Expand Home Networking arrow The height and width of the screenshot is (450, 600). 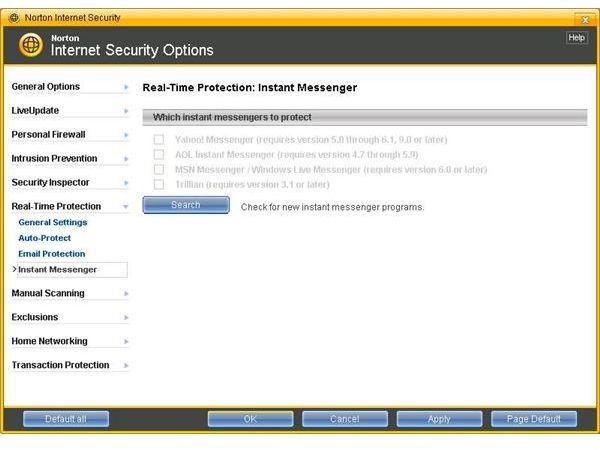126,341
